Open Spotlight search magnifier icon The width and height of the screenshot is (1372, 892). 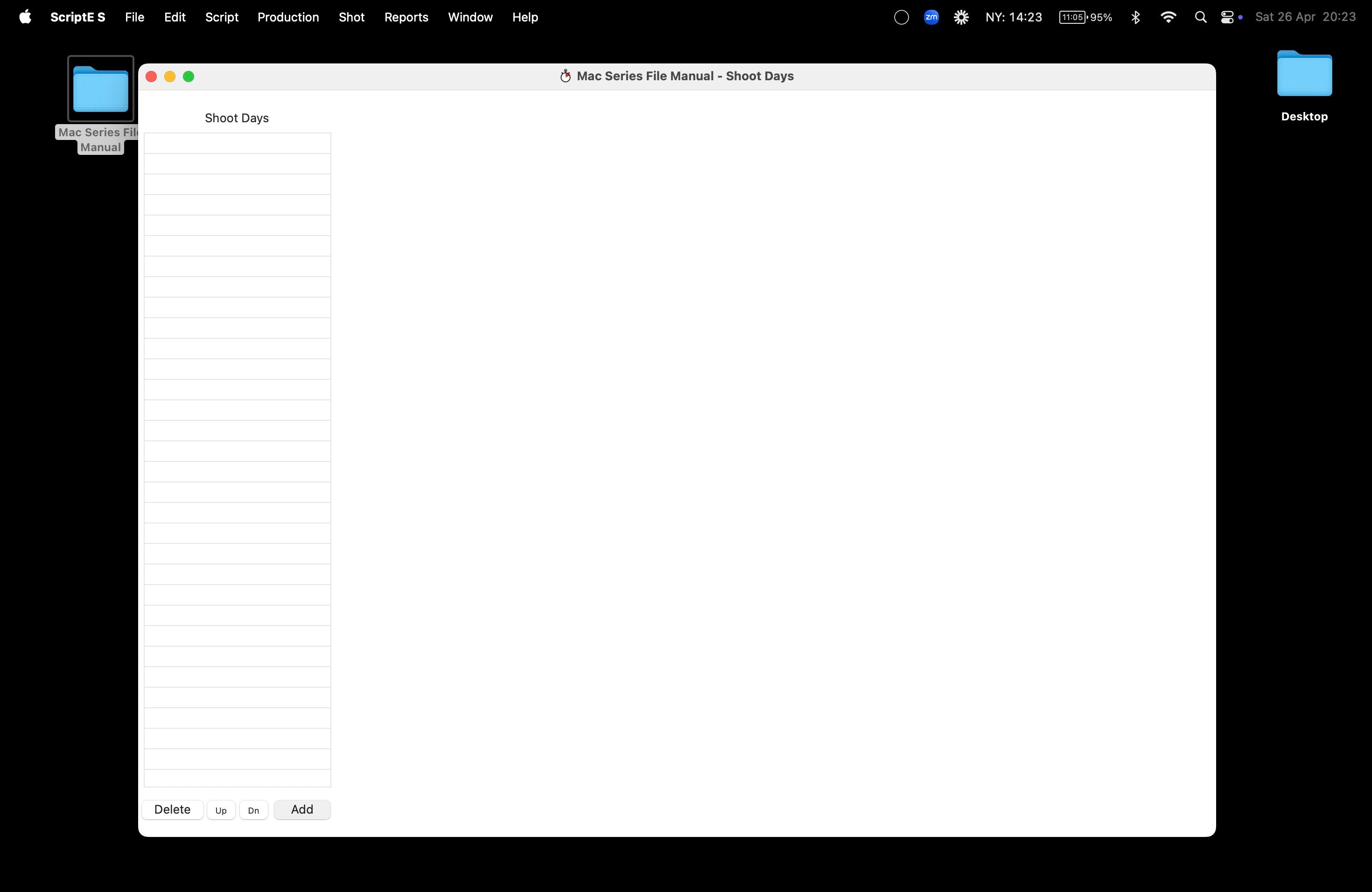point(1200,17)
